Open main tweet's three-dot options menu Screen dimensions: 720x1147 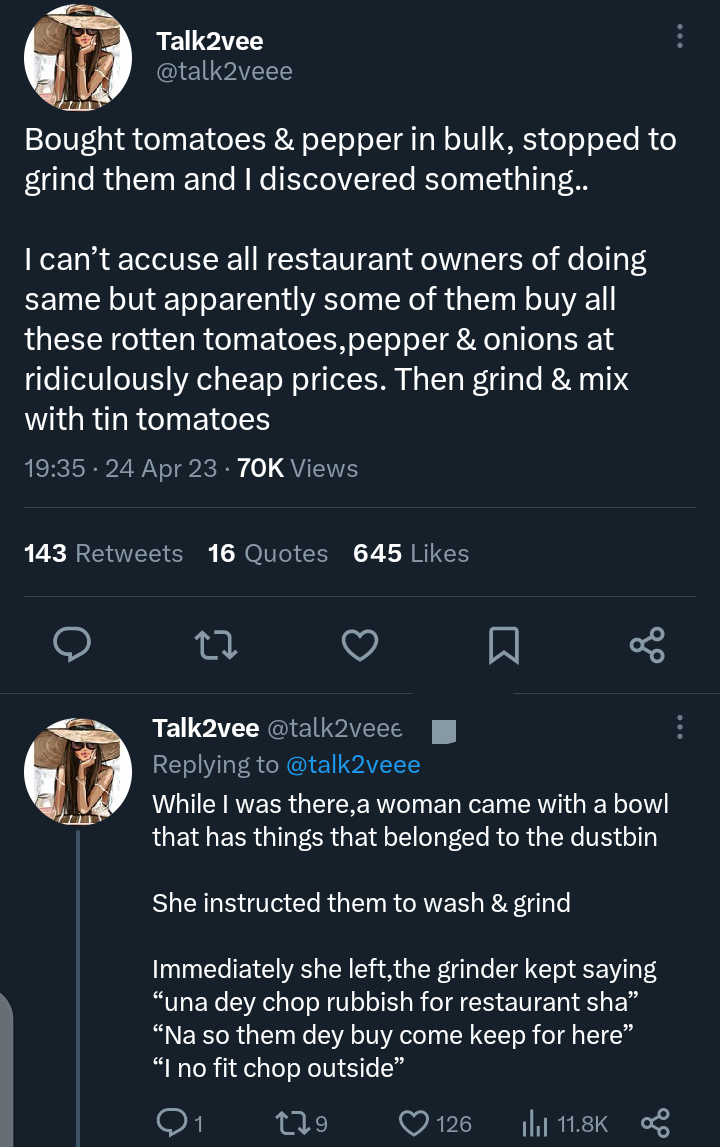[680, 38]
